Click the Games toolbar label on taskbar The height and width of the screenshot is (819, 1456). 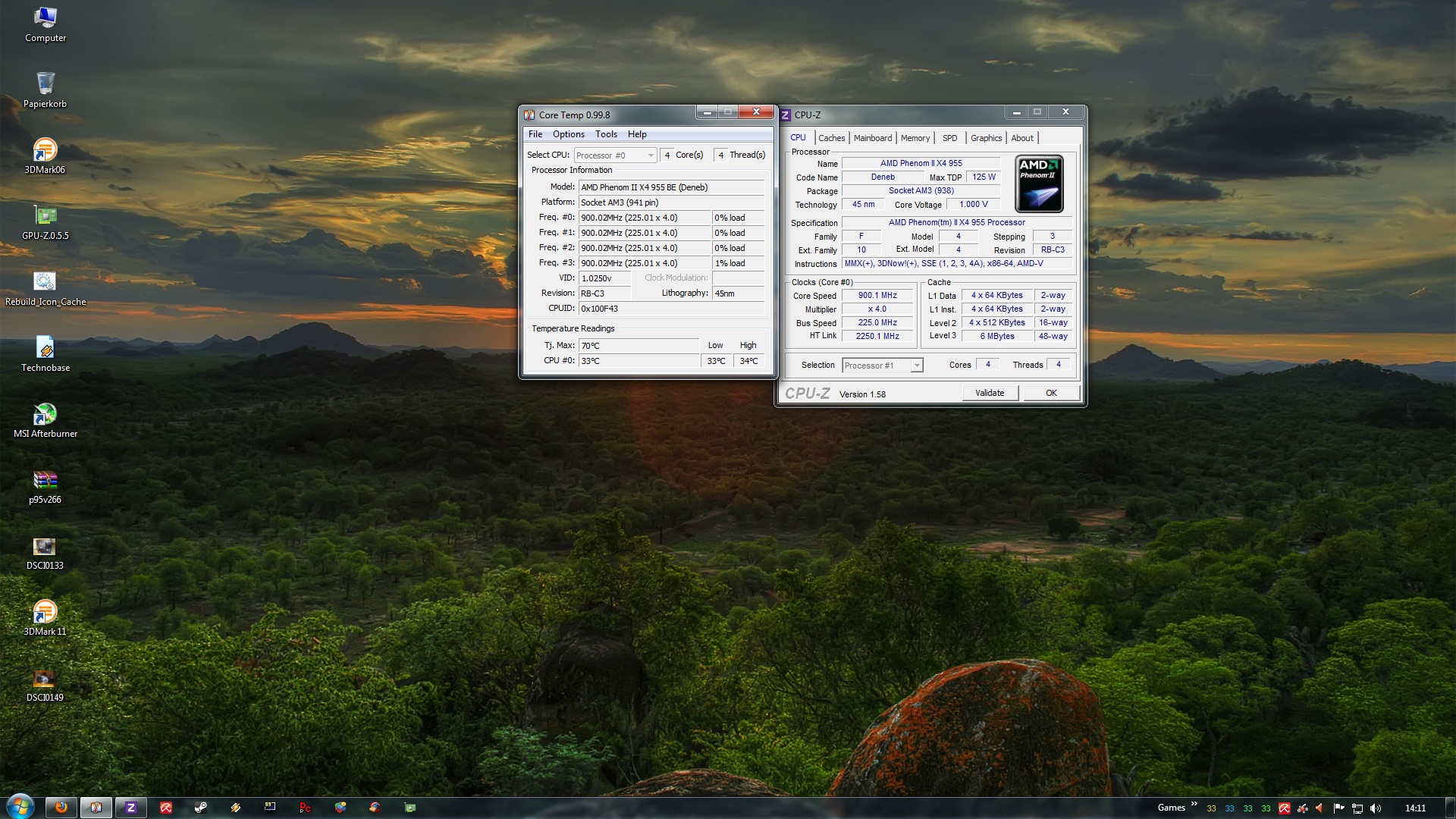[1171, 808]
